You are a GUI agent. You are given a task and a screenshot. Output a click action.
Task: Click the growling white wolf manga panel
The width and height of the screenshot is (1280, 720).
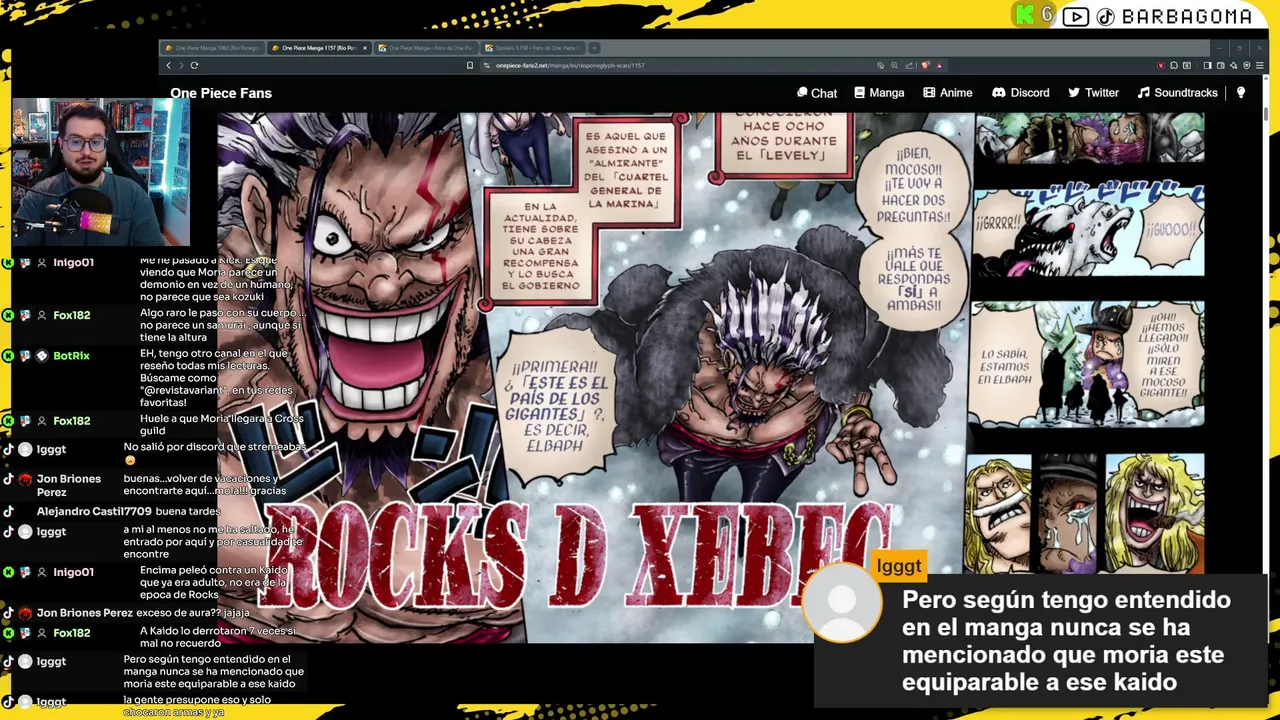pos(1089,230)
